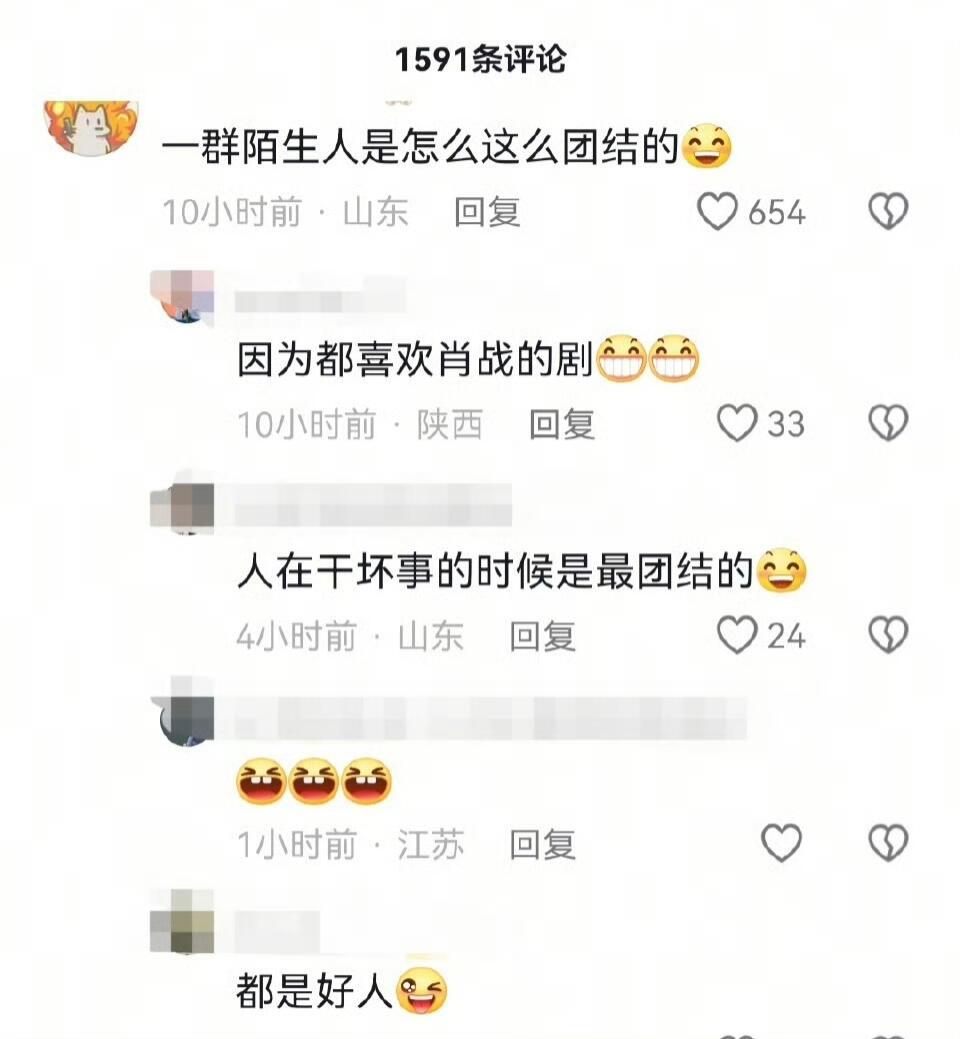960x1039 pixels.
Task: Reply to the top Shandong comment
Action: tap(487, 212)
